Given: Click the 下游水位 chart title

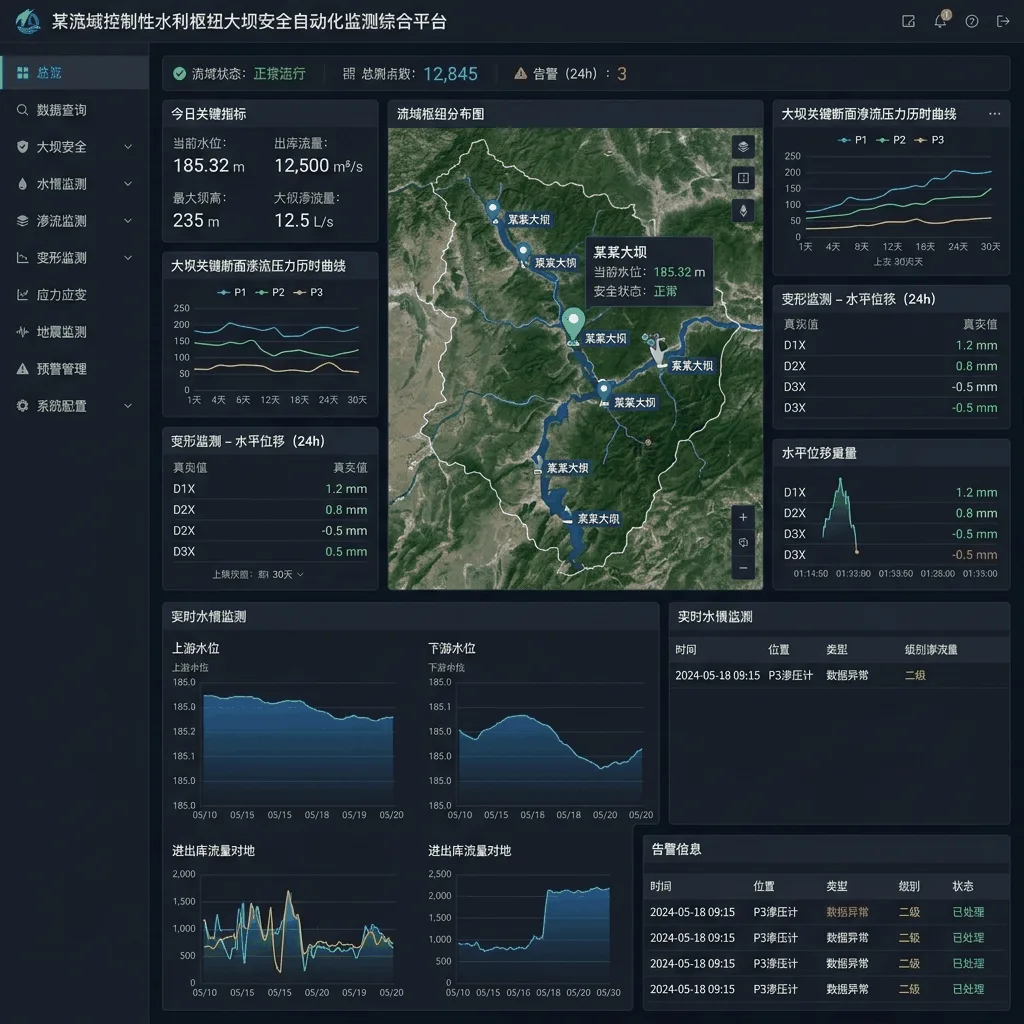Looking at the screenshot, I should [x=451, y=648].
